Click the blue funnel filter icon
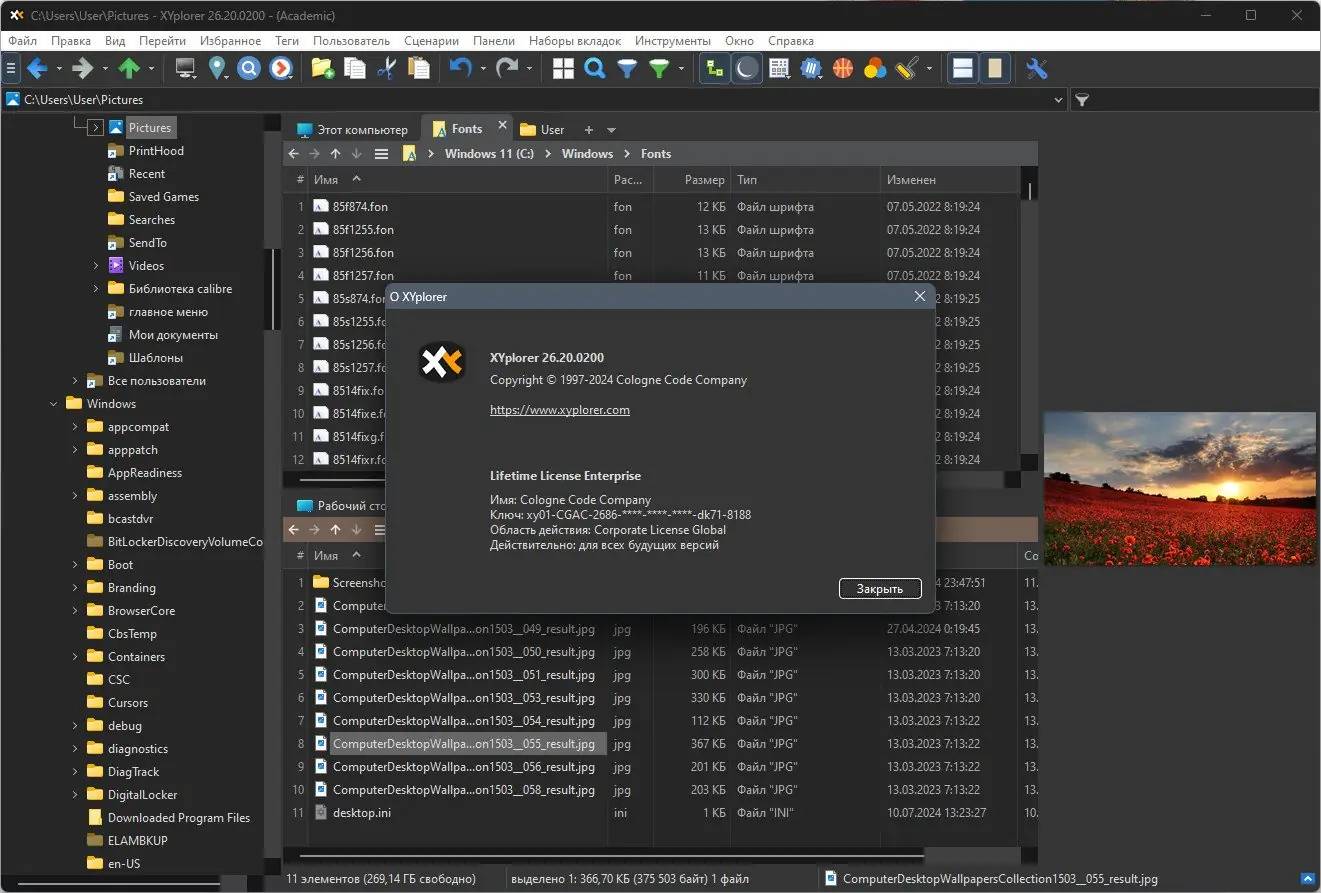 tap(627, 68)
